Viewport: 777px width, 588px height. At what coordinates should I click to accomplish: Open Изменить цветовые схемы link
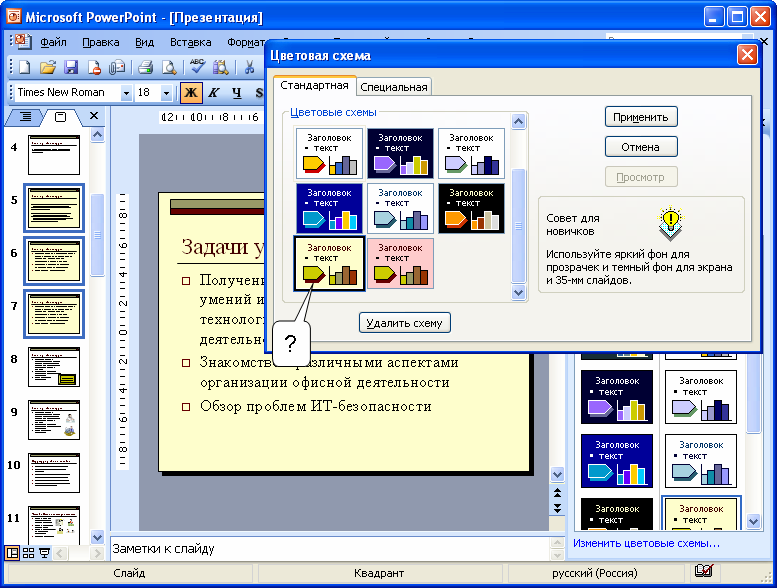pos(646,543)
